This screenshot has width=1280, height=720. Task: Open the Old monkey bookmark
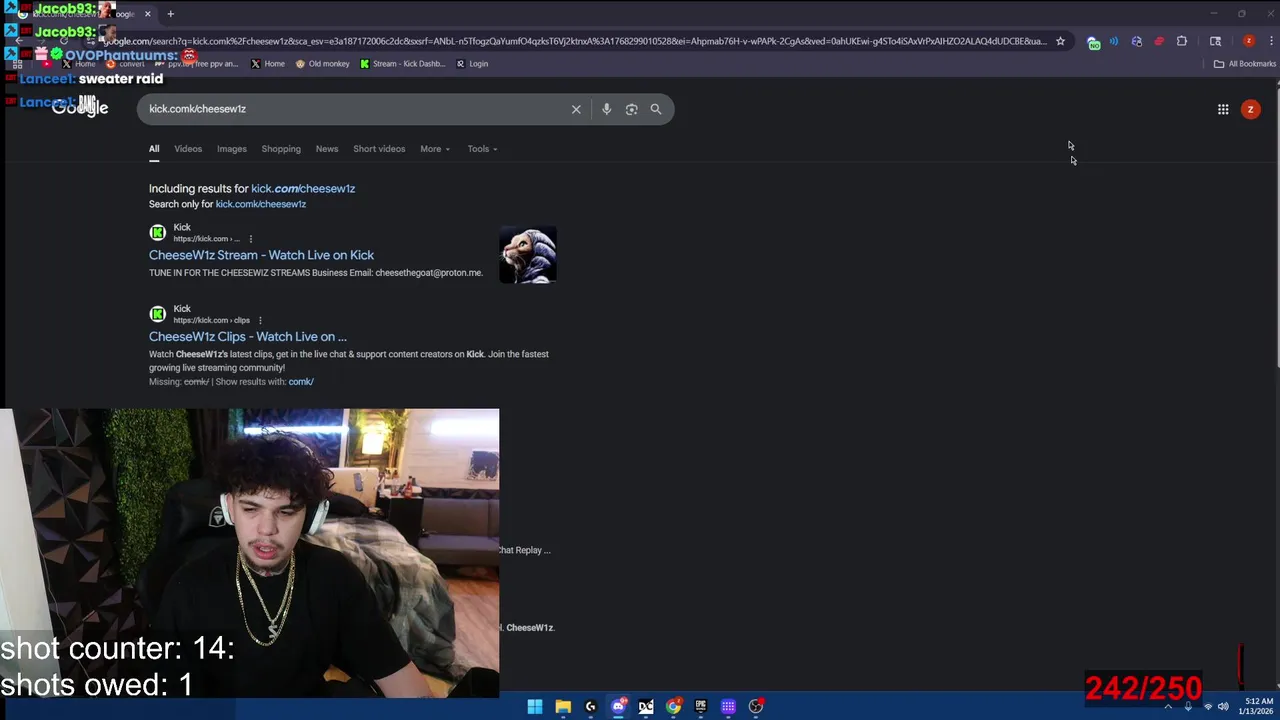coord(322,64)
